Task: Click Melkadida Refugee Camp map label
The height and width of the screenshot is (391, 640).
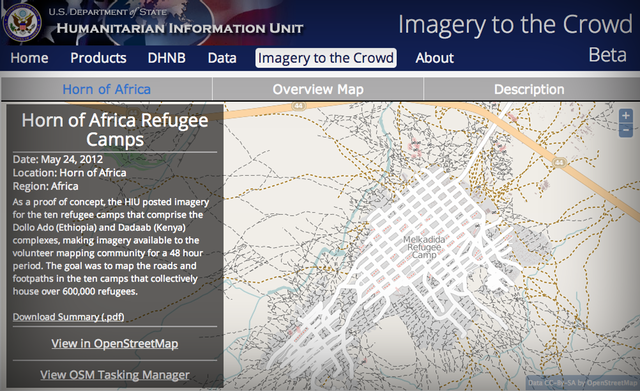Action: (x=424, y=247)
